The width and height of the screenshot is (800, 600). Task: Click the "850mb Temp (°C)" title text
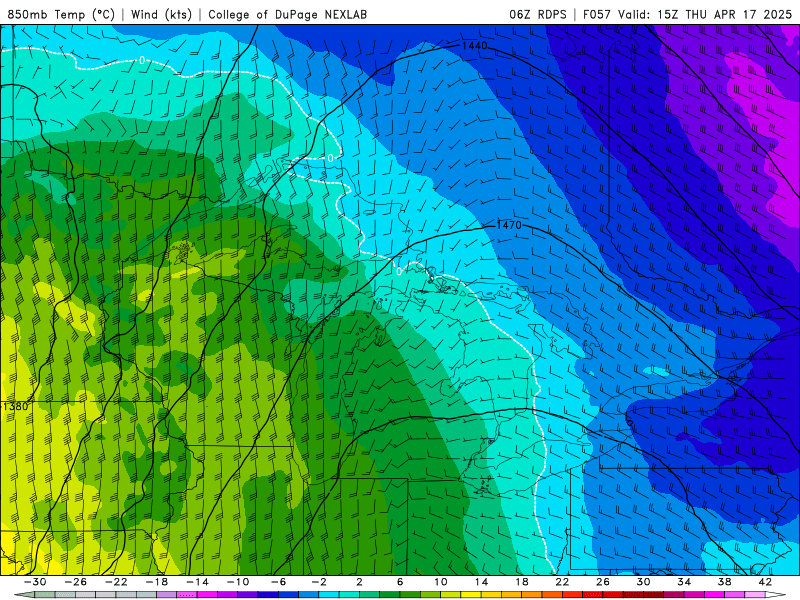[61, 14]
